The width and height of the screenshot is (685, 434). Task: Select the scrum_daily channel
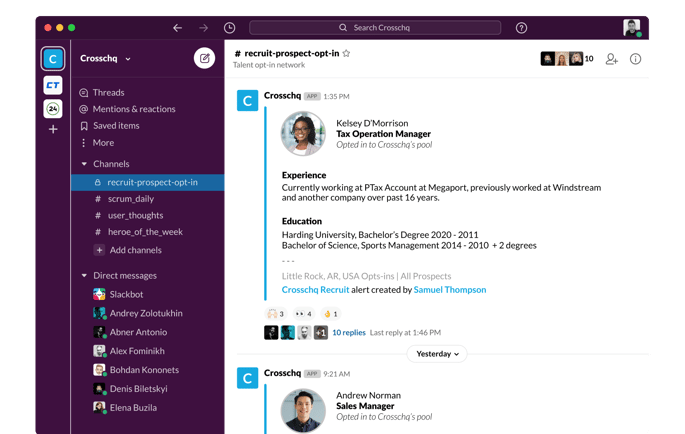130,199
